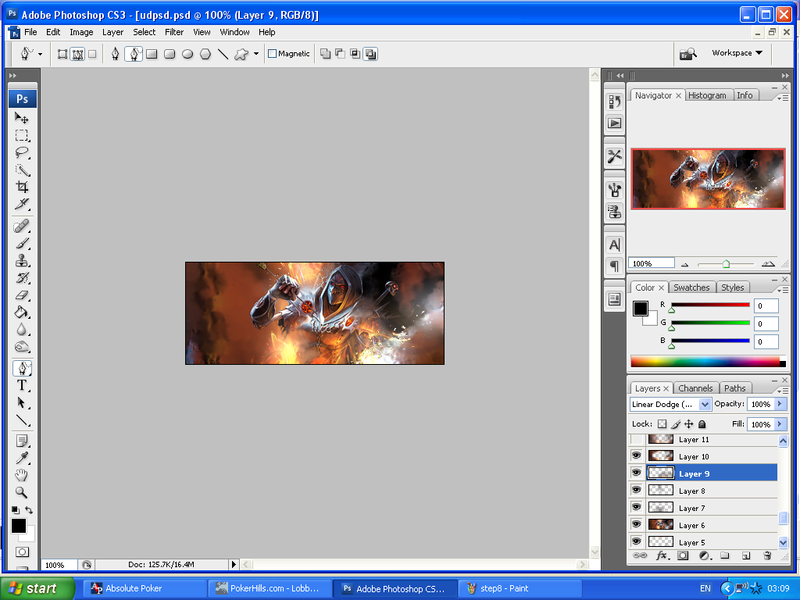The image size is (800, 600).
Task: Open the Windows start menu
Action: tap(38, 588)
